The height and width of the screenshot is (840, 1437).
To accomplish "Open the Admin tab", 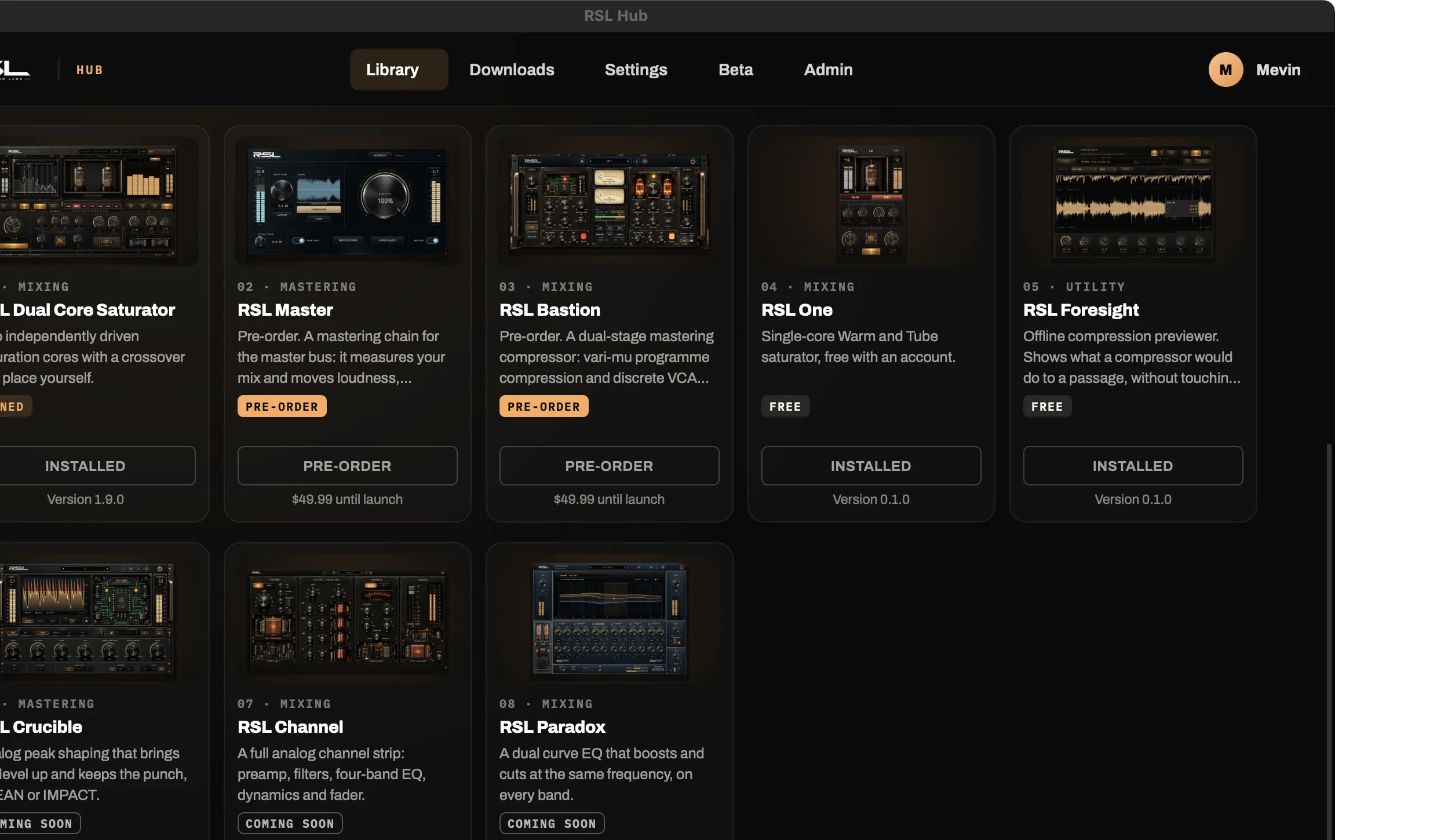I will (x=828, y=70).
